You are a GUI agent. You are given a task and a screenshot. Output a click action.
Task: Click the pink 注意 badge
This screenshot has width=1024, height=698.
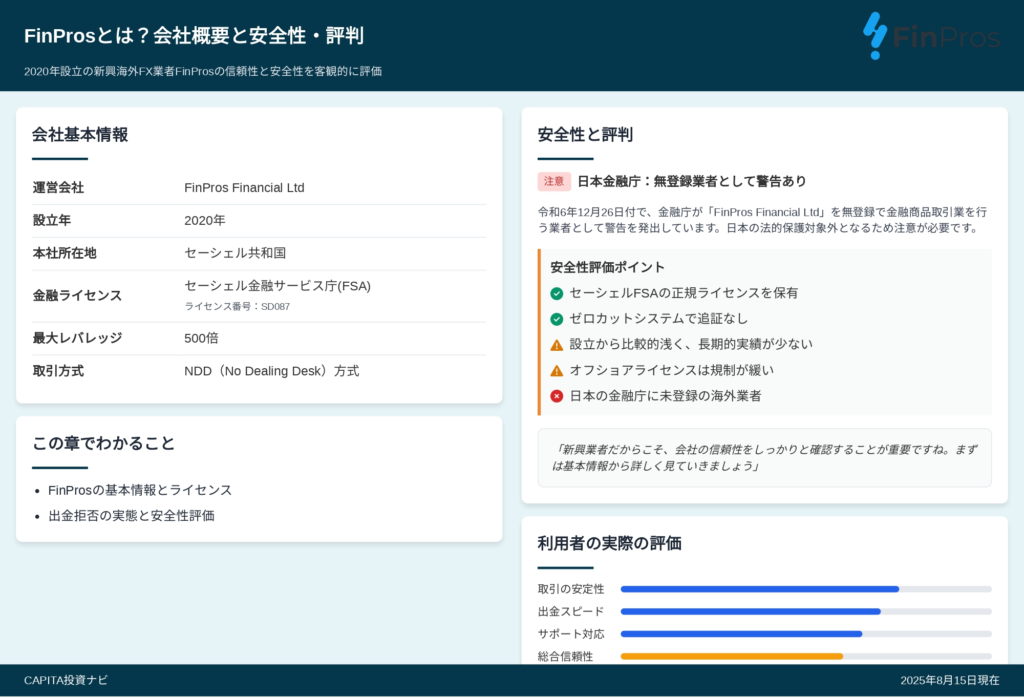(x=554, y=182)
